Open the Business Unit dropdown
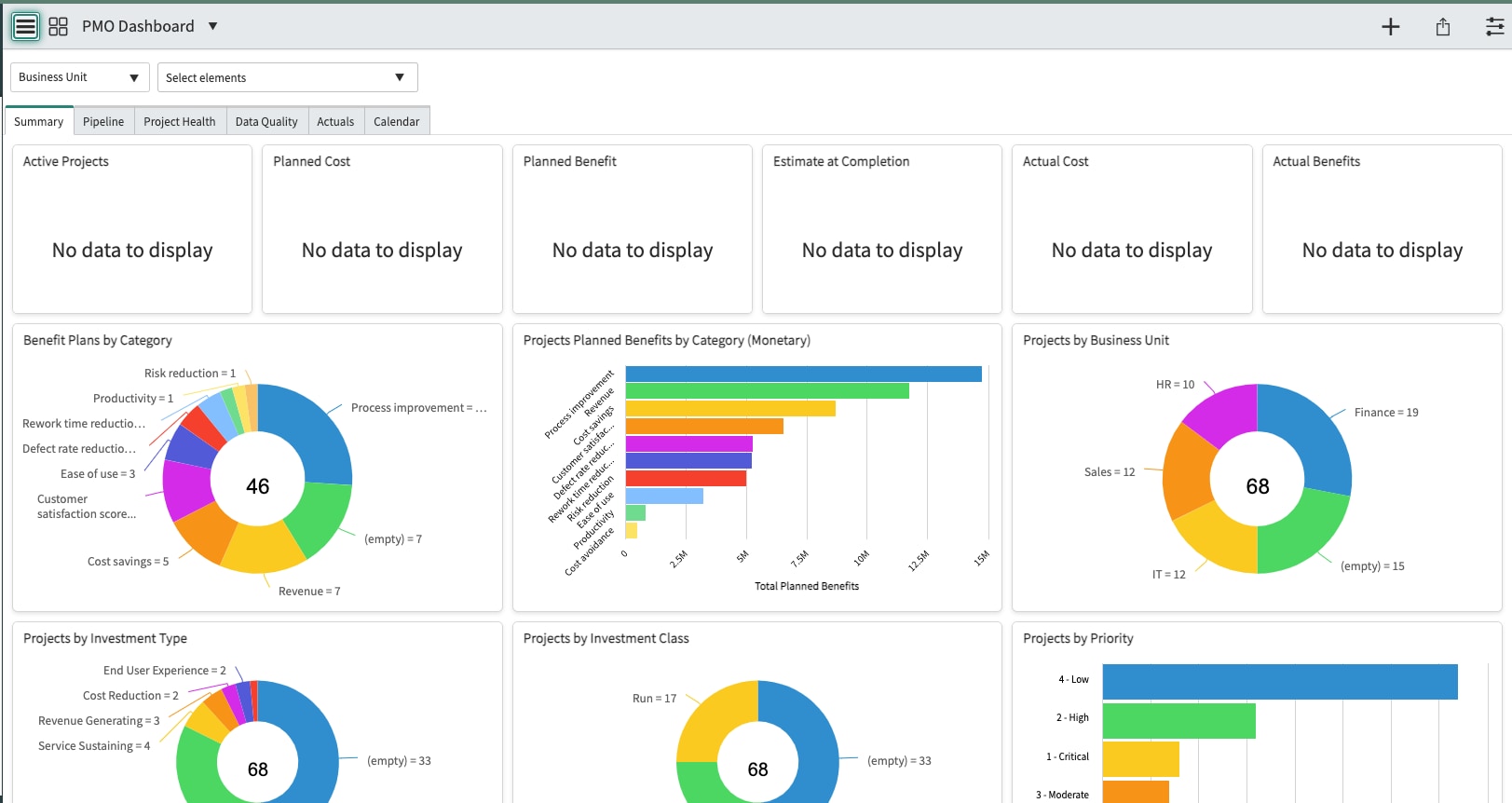This screenshot has height=803, width=1512. [x=79, y=77]
